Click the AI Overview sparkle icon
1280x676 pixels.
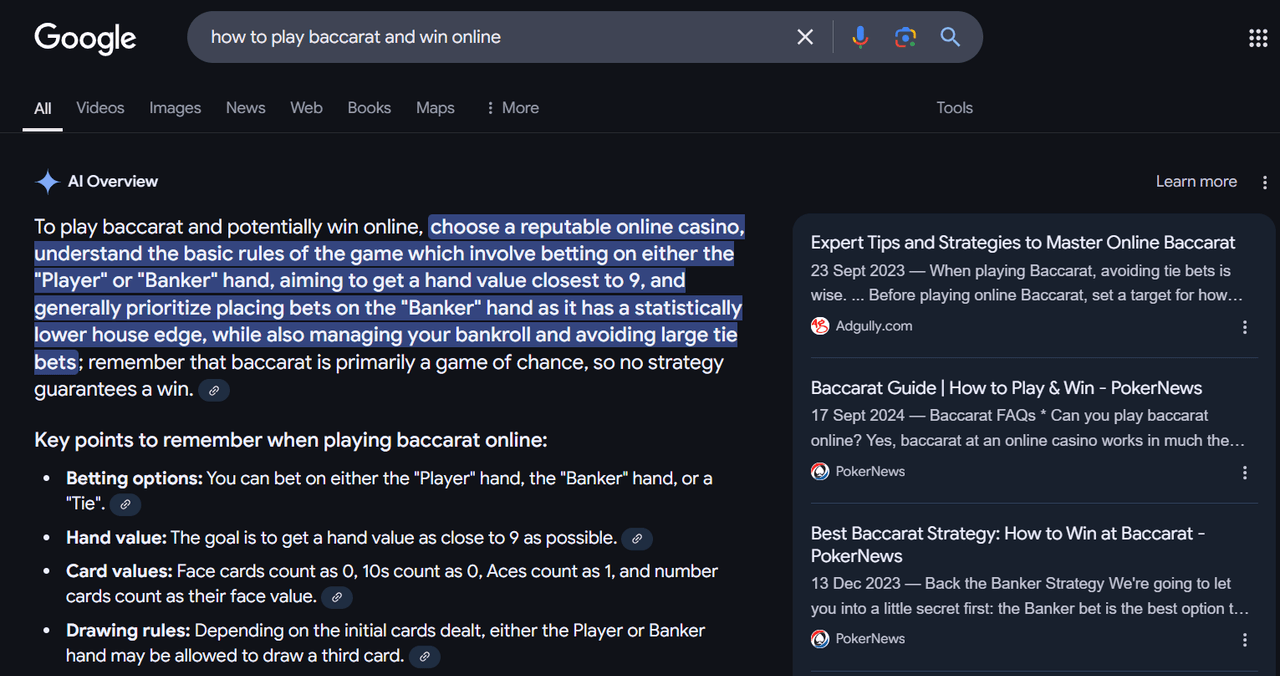click(47, 181)
